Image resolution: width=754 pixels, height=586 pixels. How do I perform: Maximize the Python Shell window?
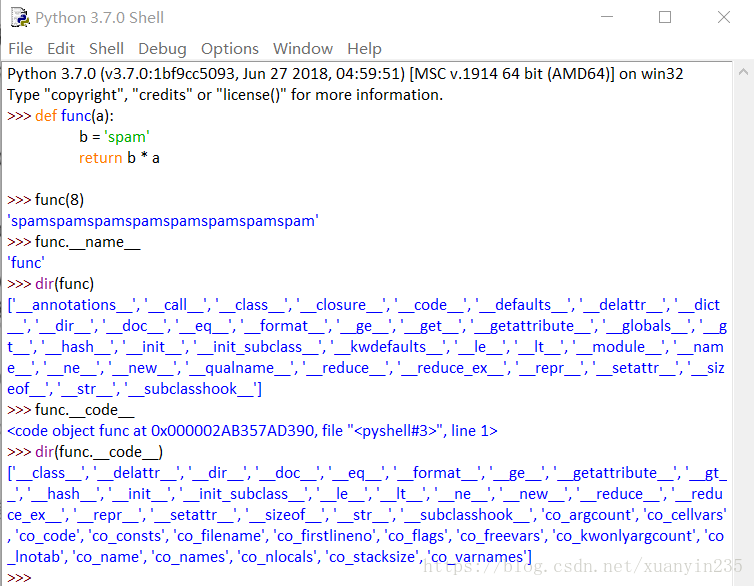pyautogui.click(x=665, y=17)
